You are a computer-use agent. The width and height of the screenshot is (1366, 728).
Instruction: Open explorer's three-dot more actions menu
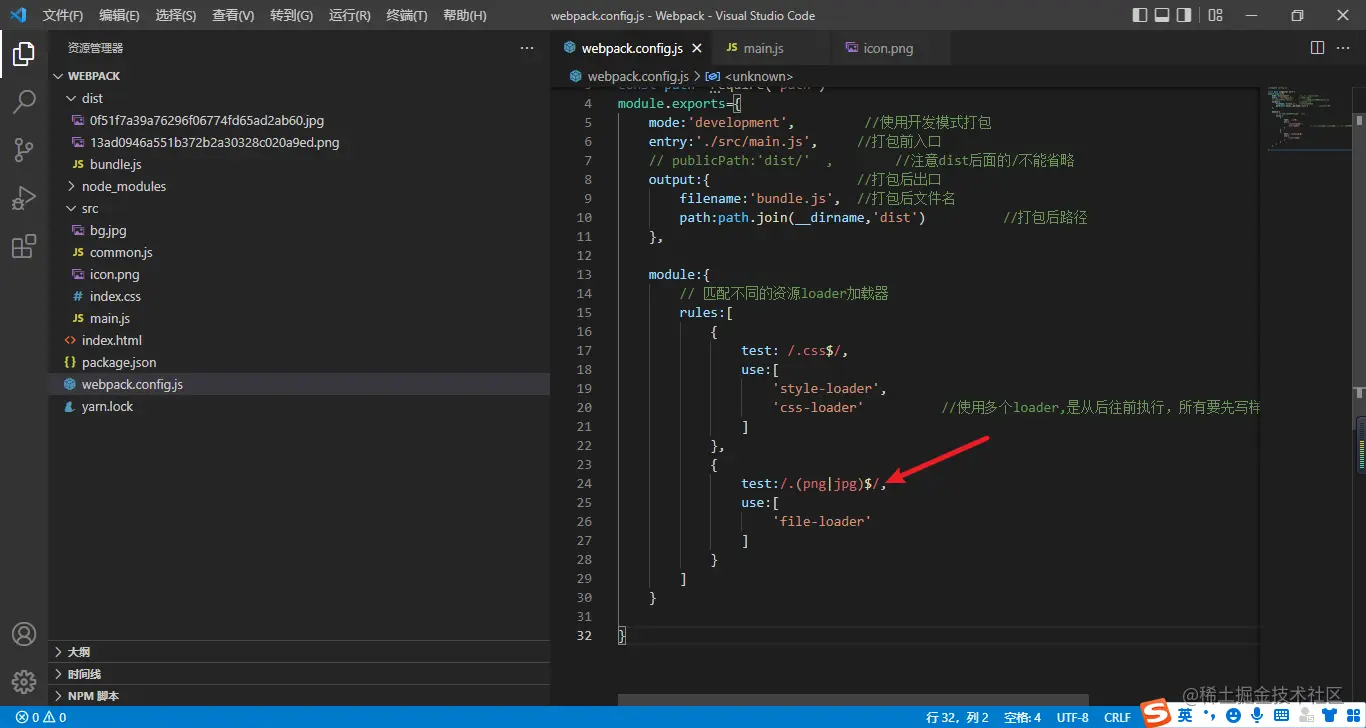527,48
